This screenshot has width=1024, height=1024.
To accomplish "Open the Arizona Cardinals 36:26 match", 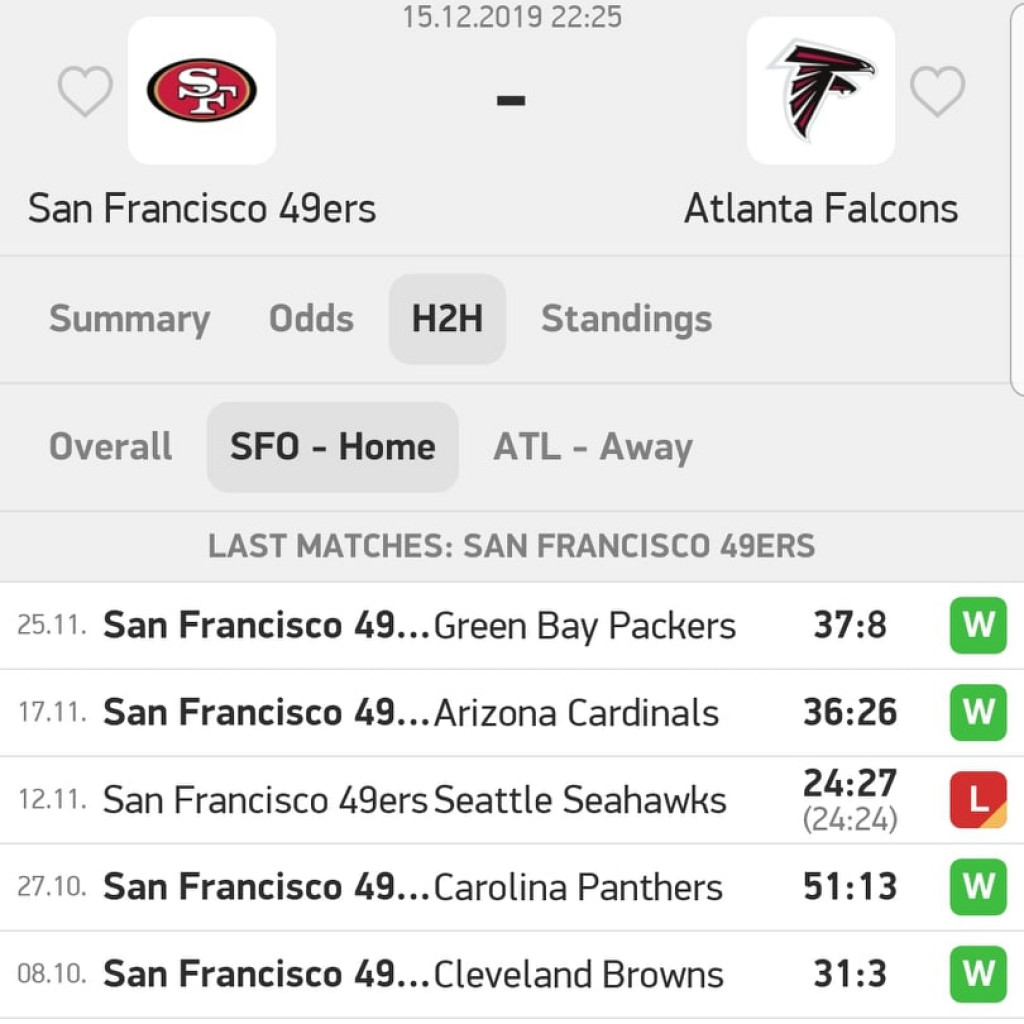I will click(512, 712).
